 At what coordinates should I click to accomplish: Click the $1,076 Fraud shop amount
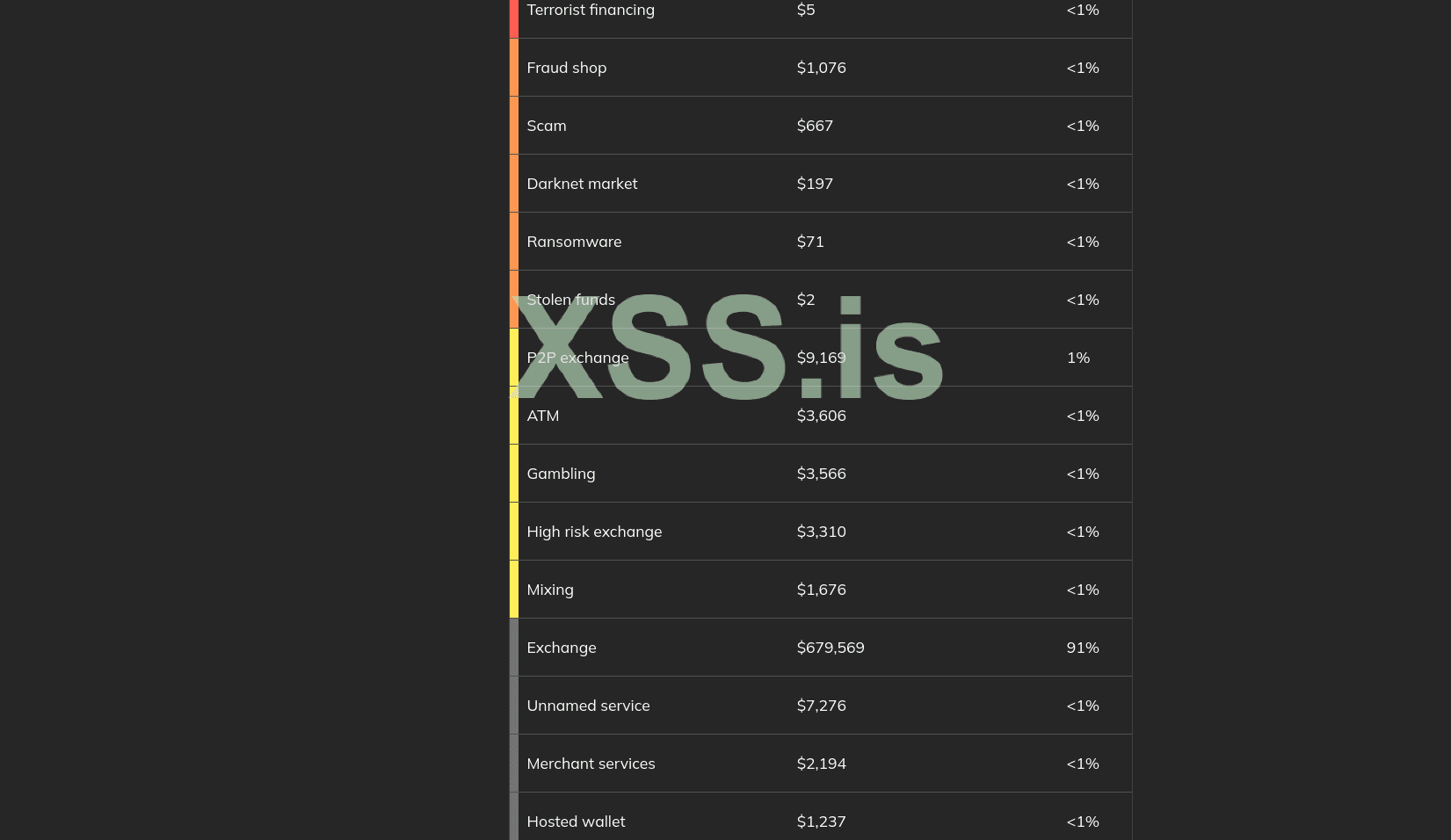pyautogui.click(x=821, y=68)
